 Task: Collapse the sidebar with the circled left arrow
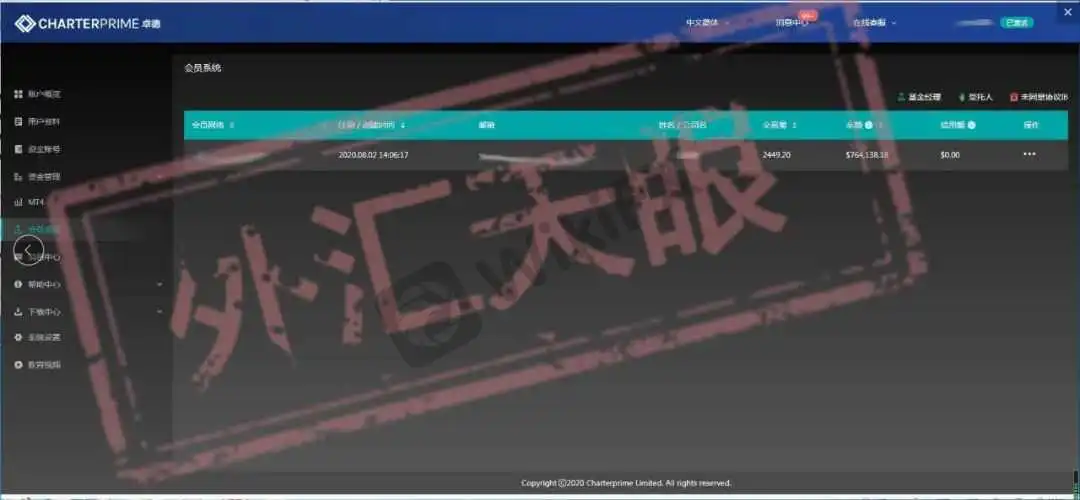pyautogui.click(x=28, y=249)
